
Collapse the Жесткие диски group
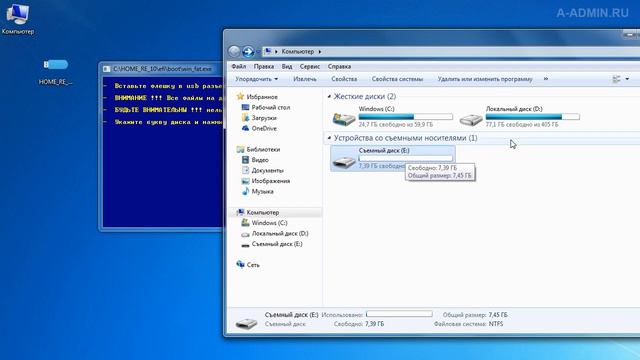pyautogui.click(x=329, y=97)
